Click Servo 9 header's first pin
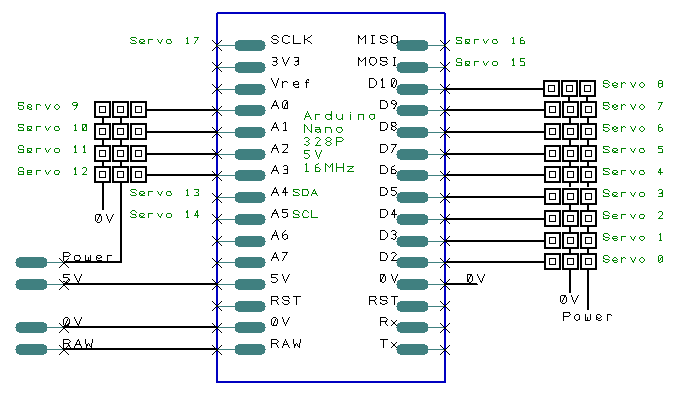Image resolution: width=675 pixels, height=394 pixels. point(102,109)
